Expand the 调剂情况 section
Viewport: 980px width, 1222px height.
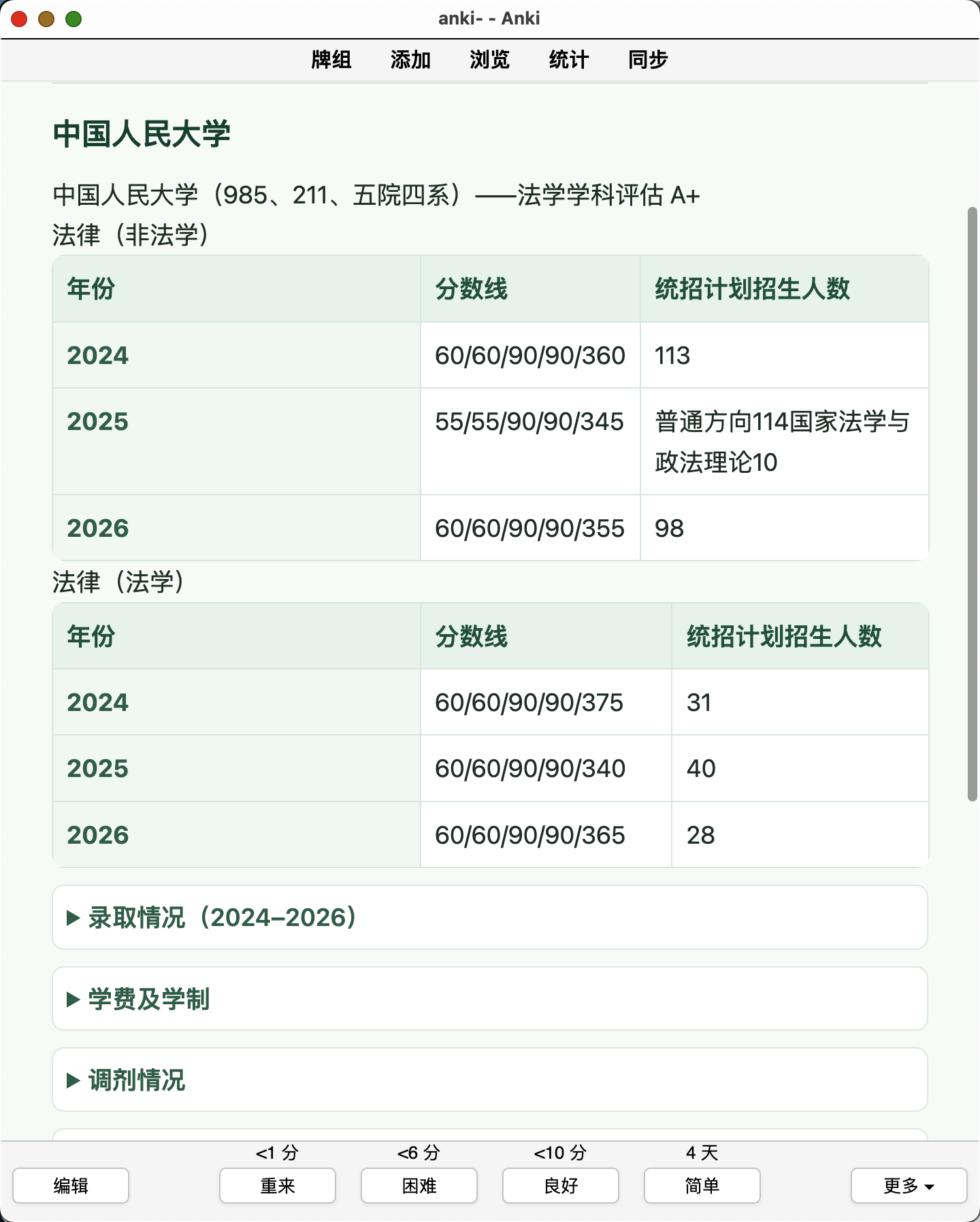pos(490,1080)
